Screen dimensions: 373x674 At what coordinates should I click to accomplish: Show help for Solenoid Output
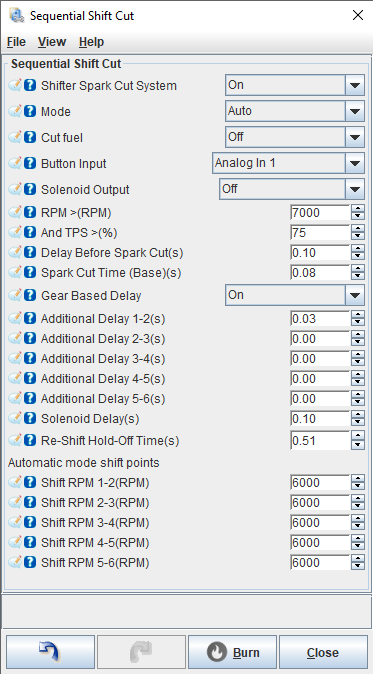(x=30, y=190)
